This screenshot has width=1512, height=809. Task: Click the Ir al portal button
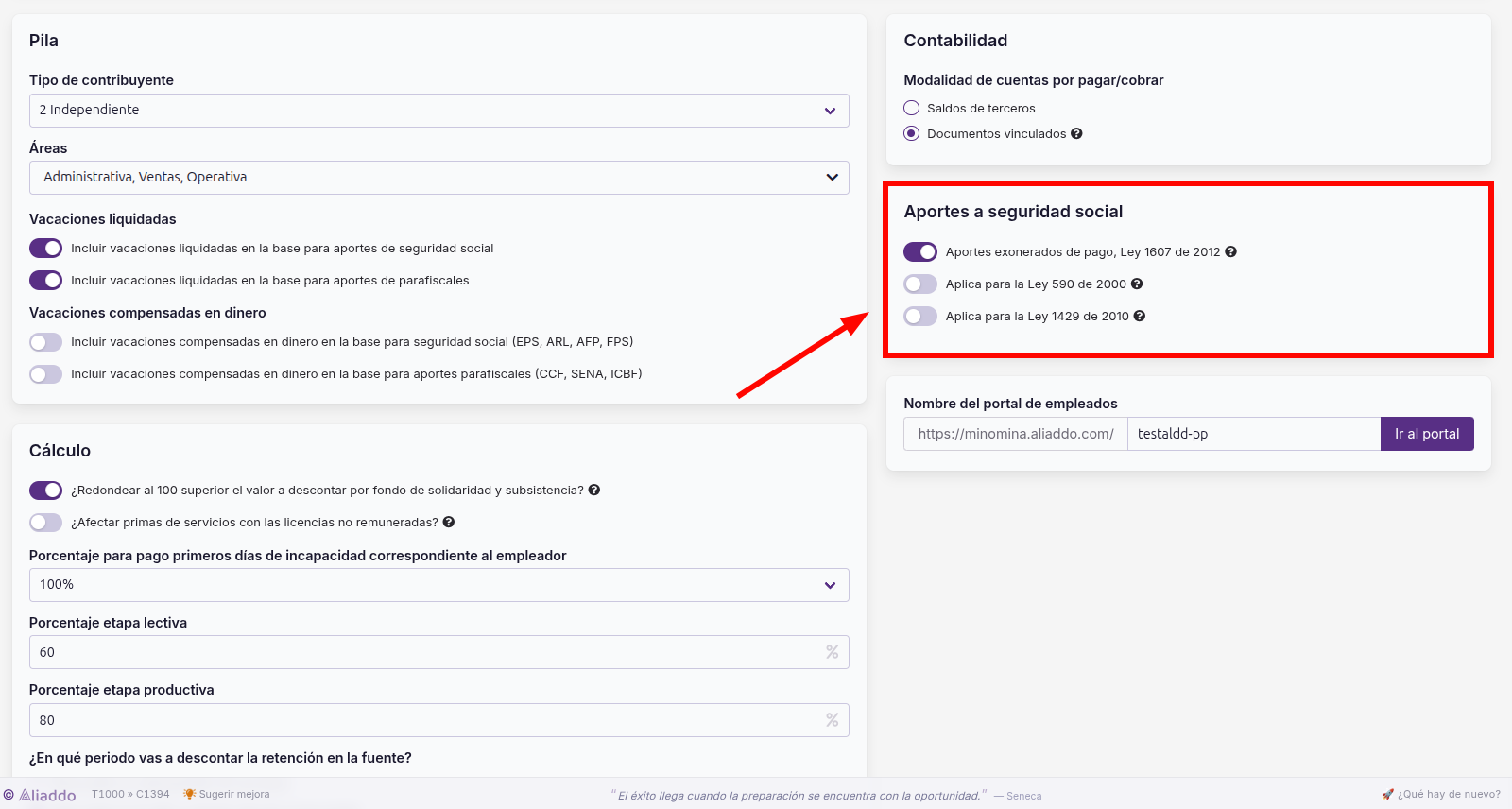pyautogui.click(x=1427, y=434)
